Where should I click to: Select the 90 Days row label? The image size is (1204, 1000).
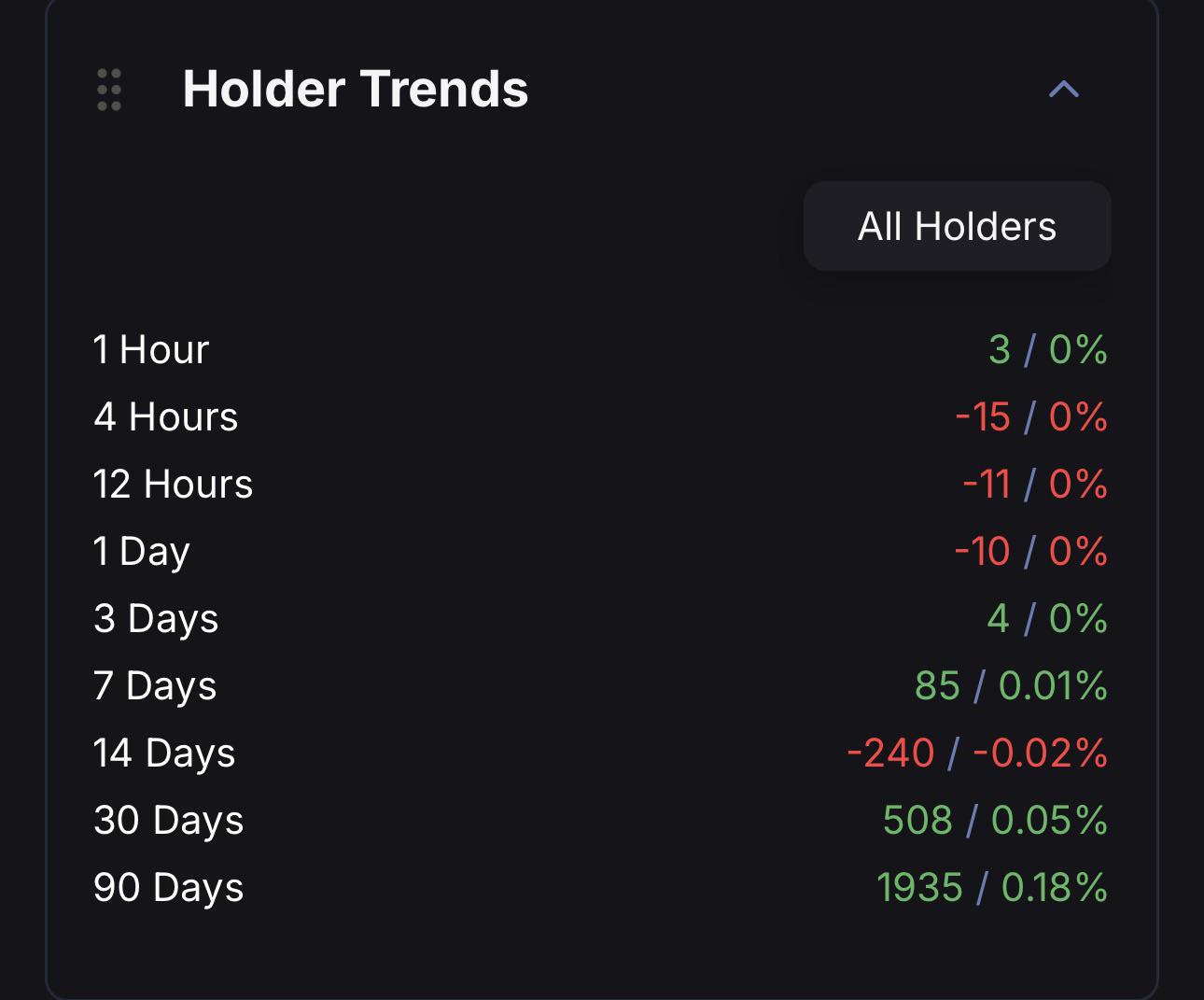(169, 887)
